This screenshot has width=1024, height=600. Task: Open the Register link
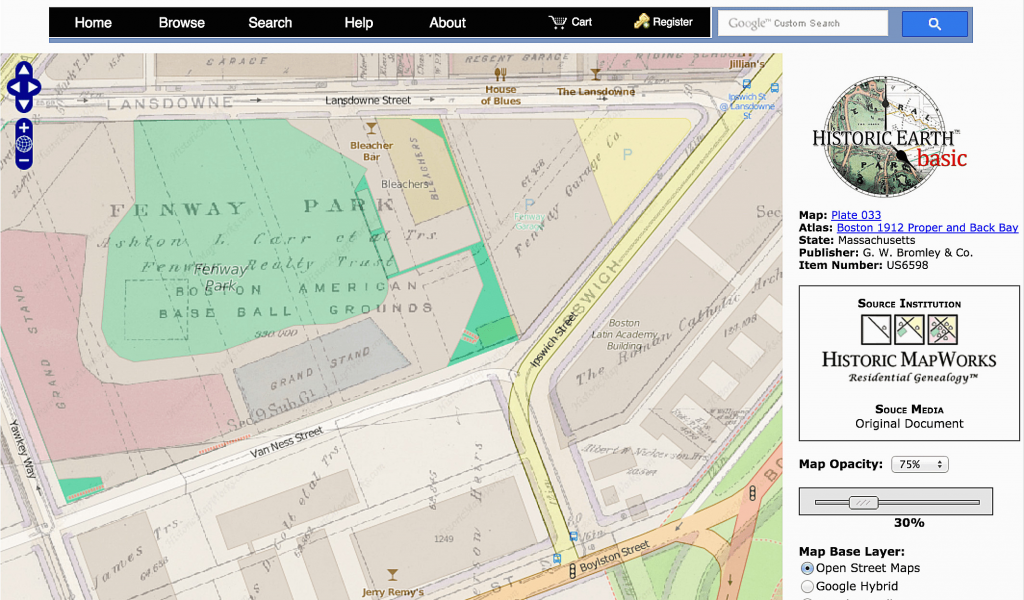[673, 22]
